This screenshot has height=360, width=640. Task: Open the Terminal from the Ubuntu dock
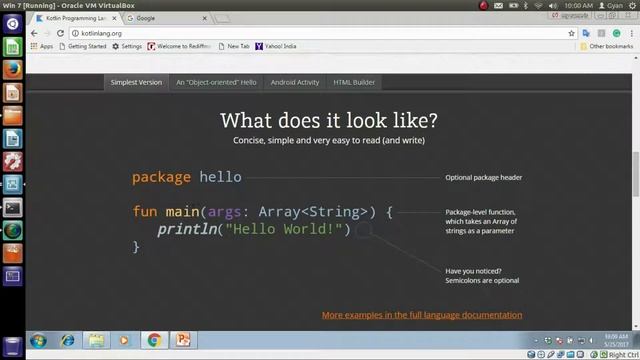pyautogui.click(x=12, y=208)
